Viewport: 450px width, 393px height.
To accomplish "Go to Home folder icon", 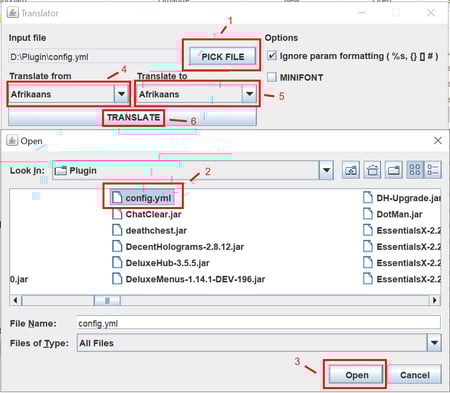I will click(372, 170).
